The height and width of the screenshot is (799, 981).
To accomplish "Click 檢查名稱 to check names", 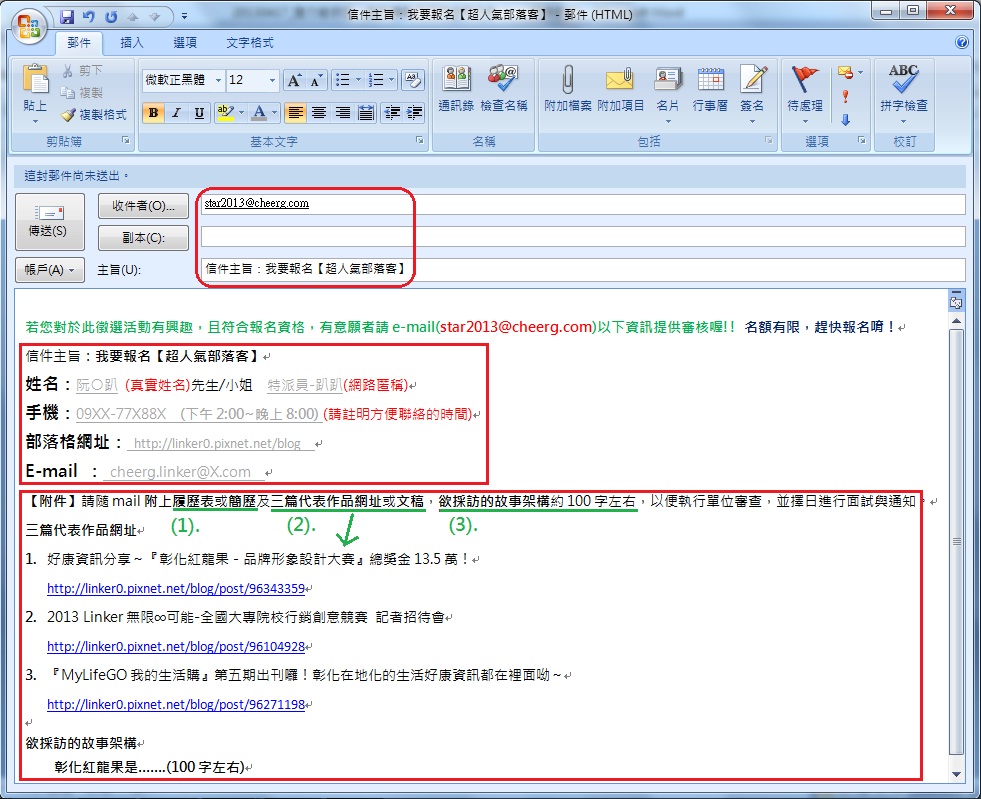I will click(504, 89).
